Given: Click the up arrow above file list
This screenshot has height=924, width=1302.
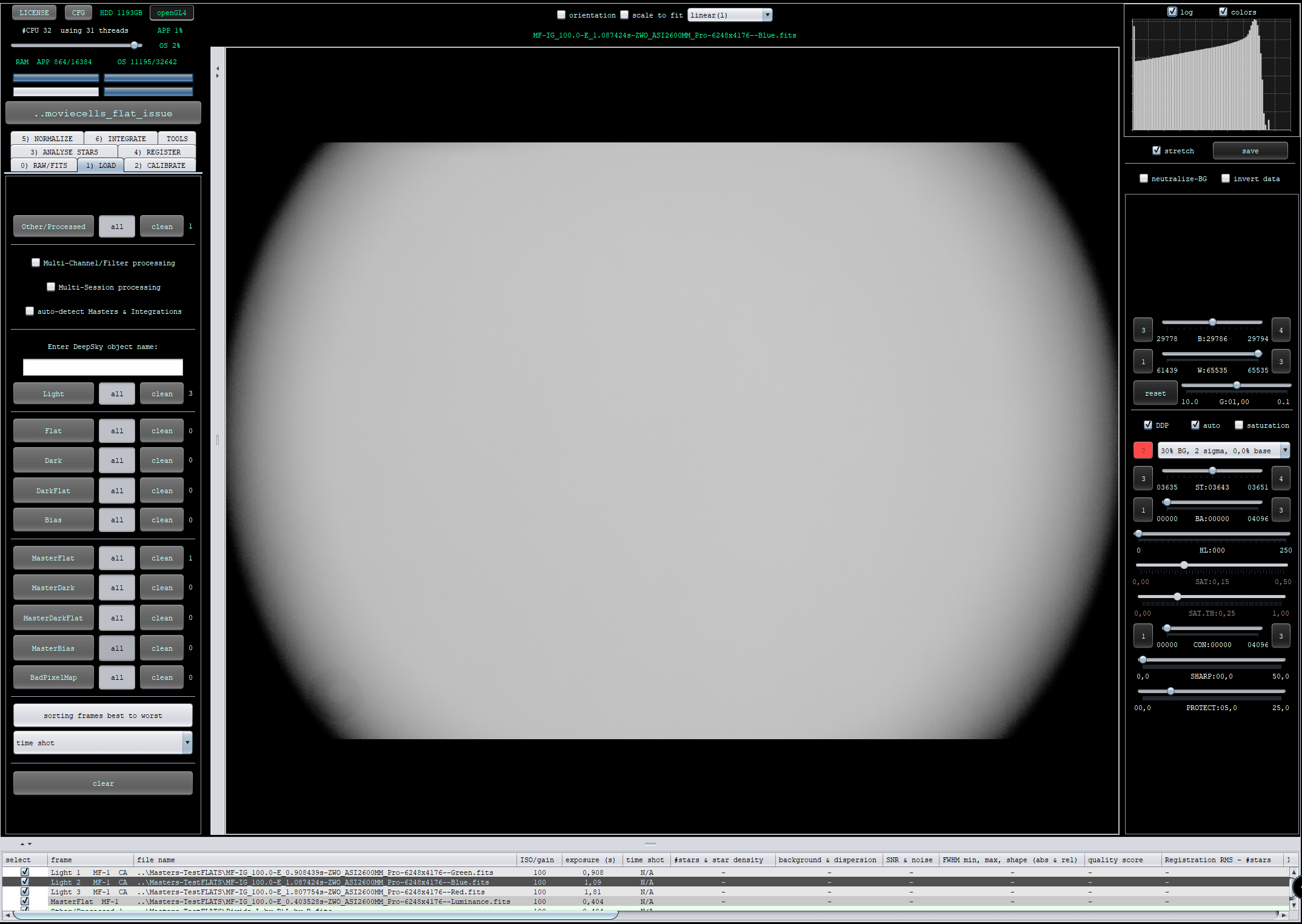Looking at the screenshot, I should pos(22,843).
